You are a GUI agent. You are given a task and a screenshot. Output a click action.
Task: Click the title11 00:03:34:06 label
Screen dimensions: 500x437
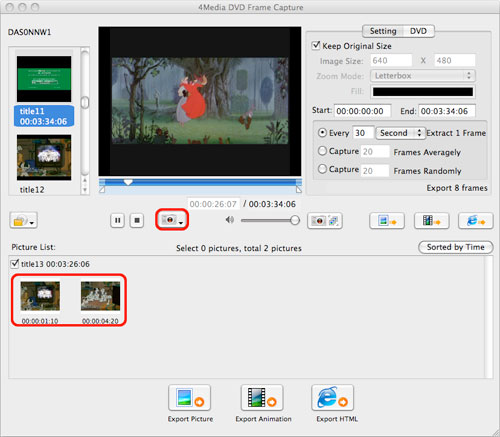44,116
